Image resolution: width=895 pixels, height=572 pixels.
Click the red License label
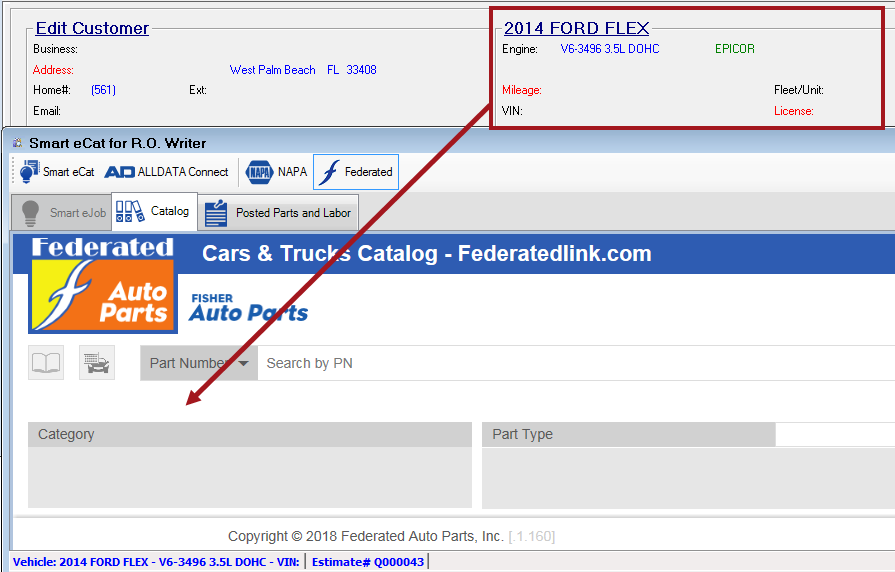click(x=793, y=111)
